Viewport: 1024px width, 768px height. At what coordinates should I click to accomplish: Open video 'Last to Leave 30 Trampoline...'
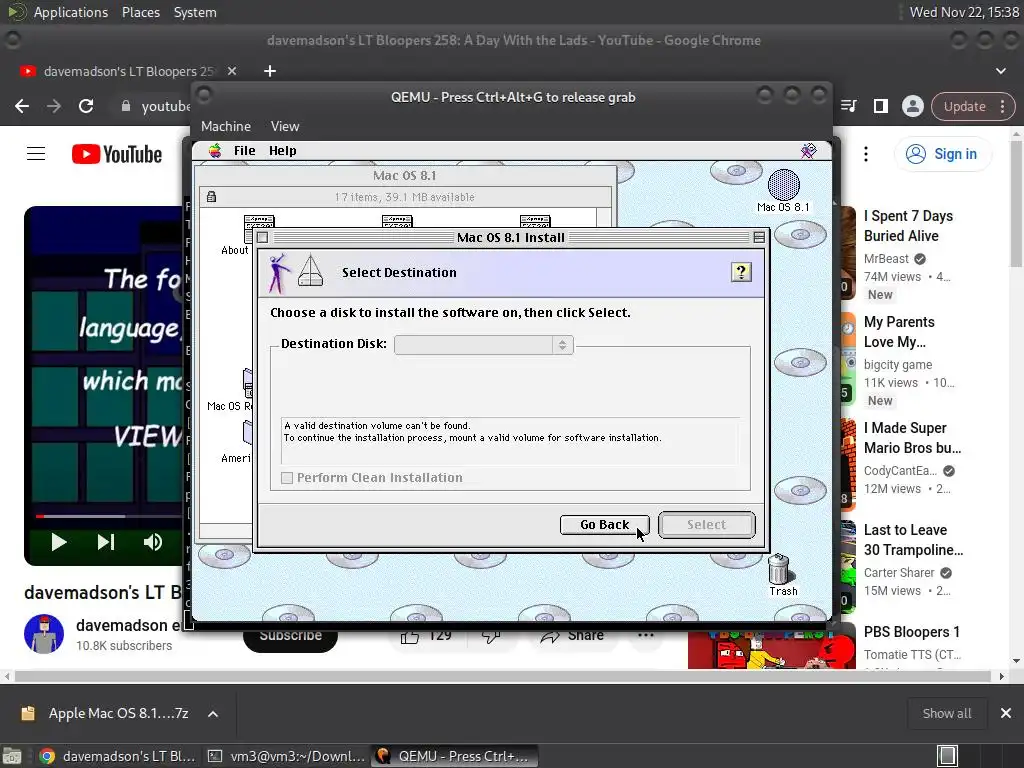point(913,540)
